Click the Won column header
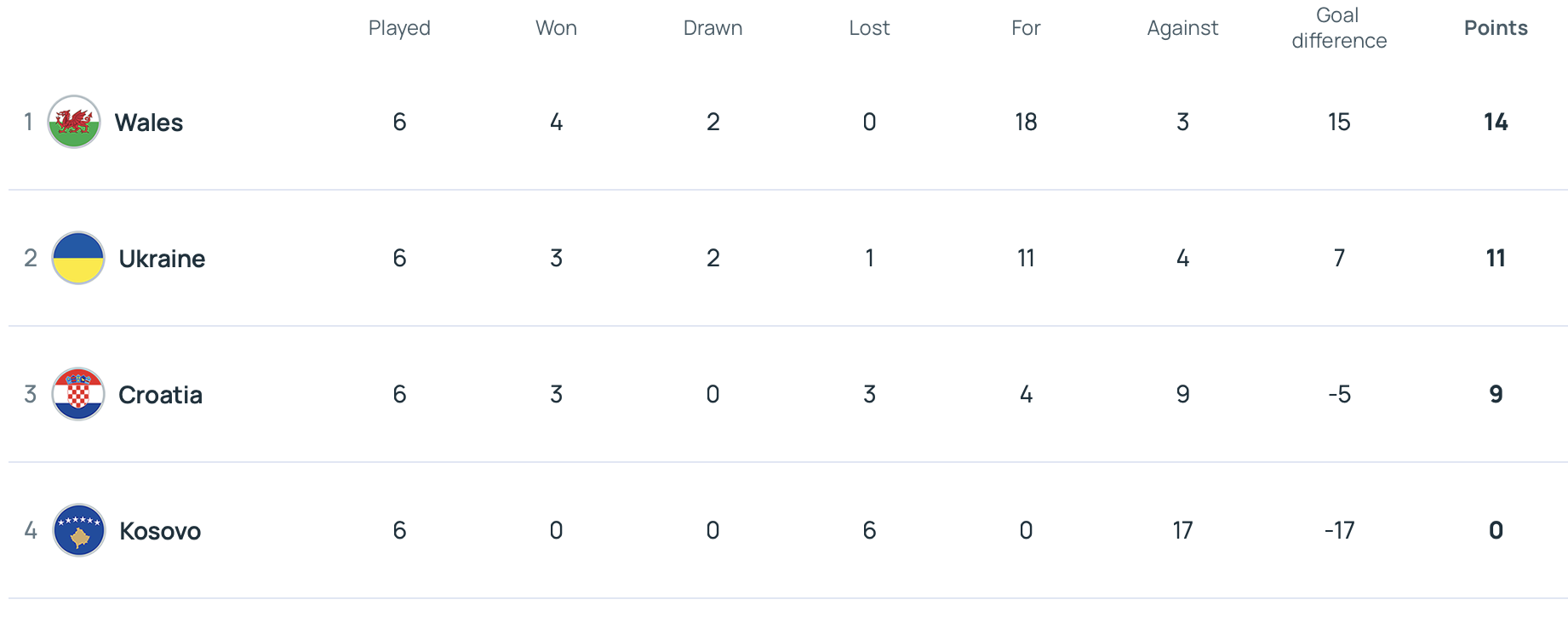 tap(556, 28)
